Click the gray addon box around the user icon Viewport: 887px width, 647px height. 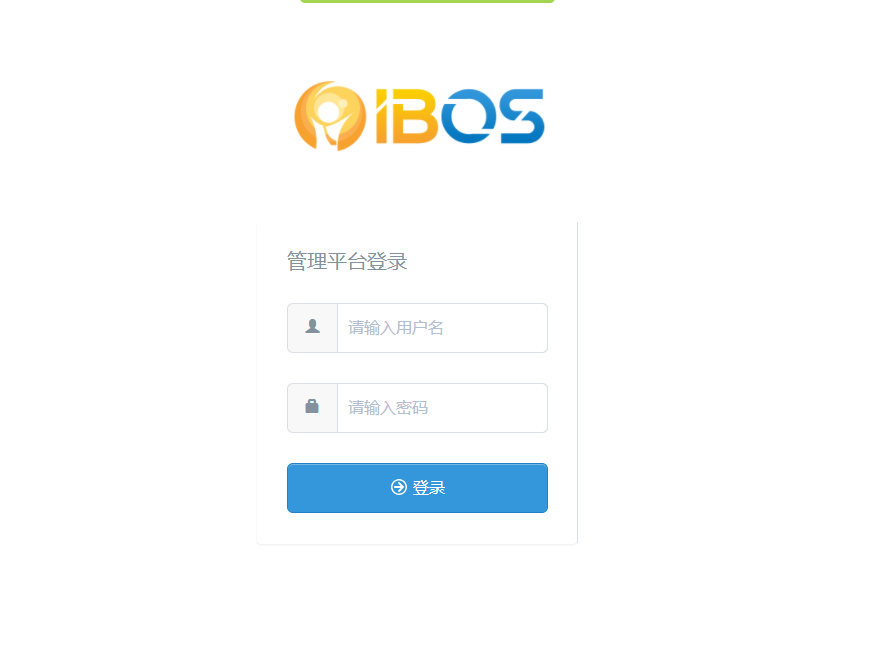(x=312, y=328)
